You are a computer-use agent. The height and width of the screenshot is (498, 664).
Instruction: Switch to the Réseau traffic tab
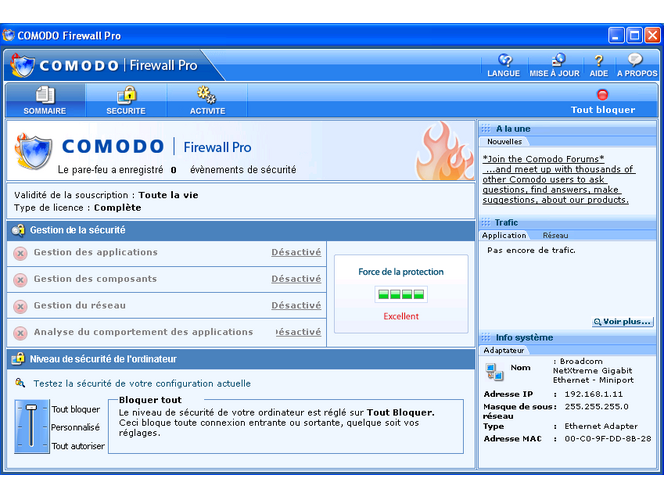pos(555,235)
